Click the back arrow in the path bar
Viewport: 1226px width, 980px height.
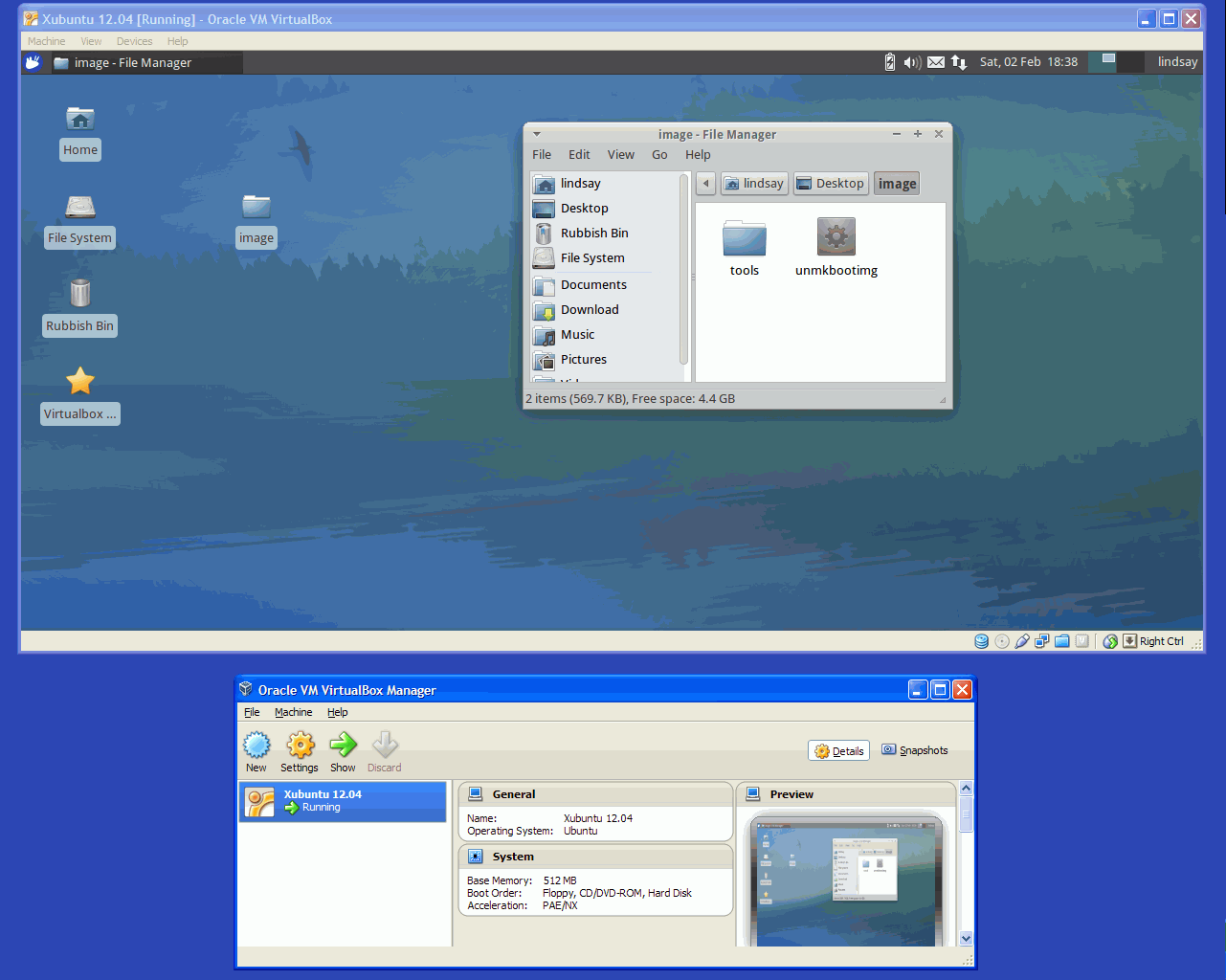[x=706, y=184]
